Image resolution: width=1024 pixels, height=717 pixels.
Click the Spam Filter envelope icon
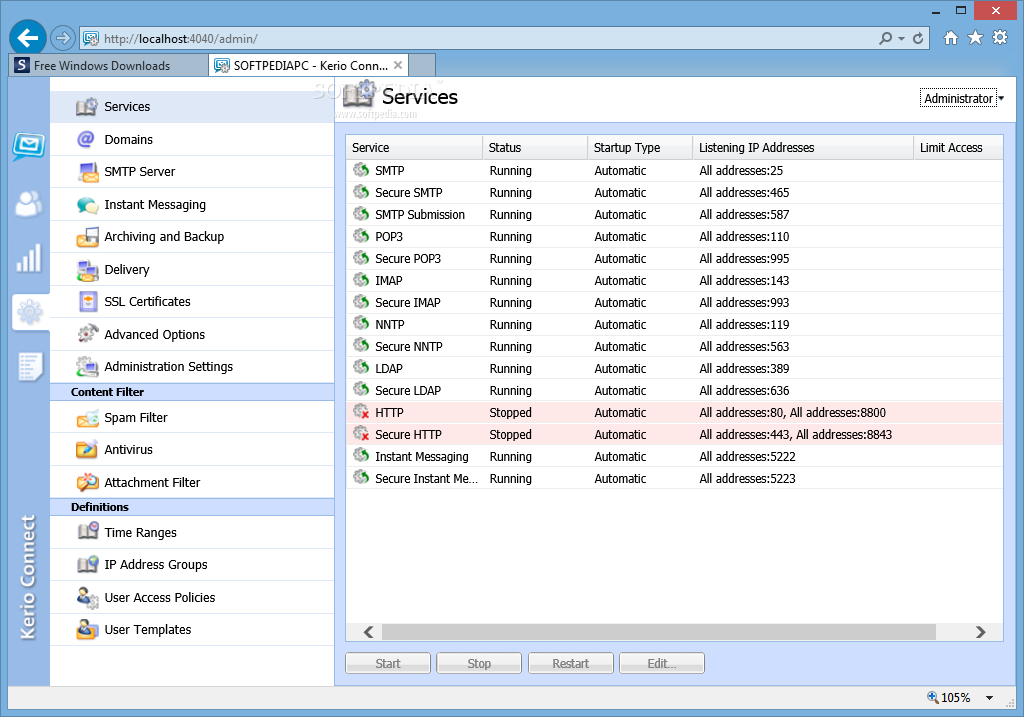coord(88,417)
